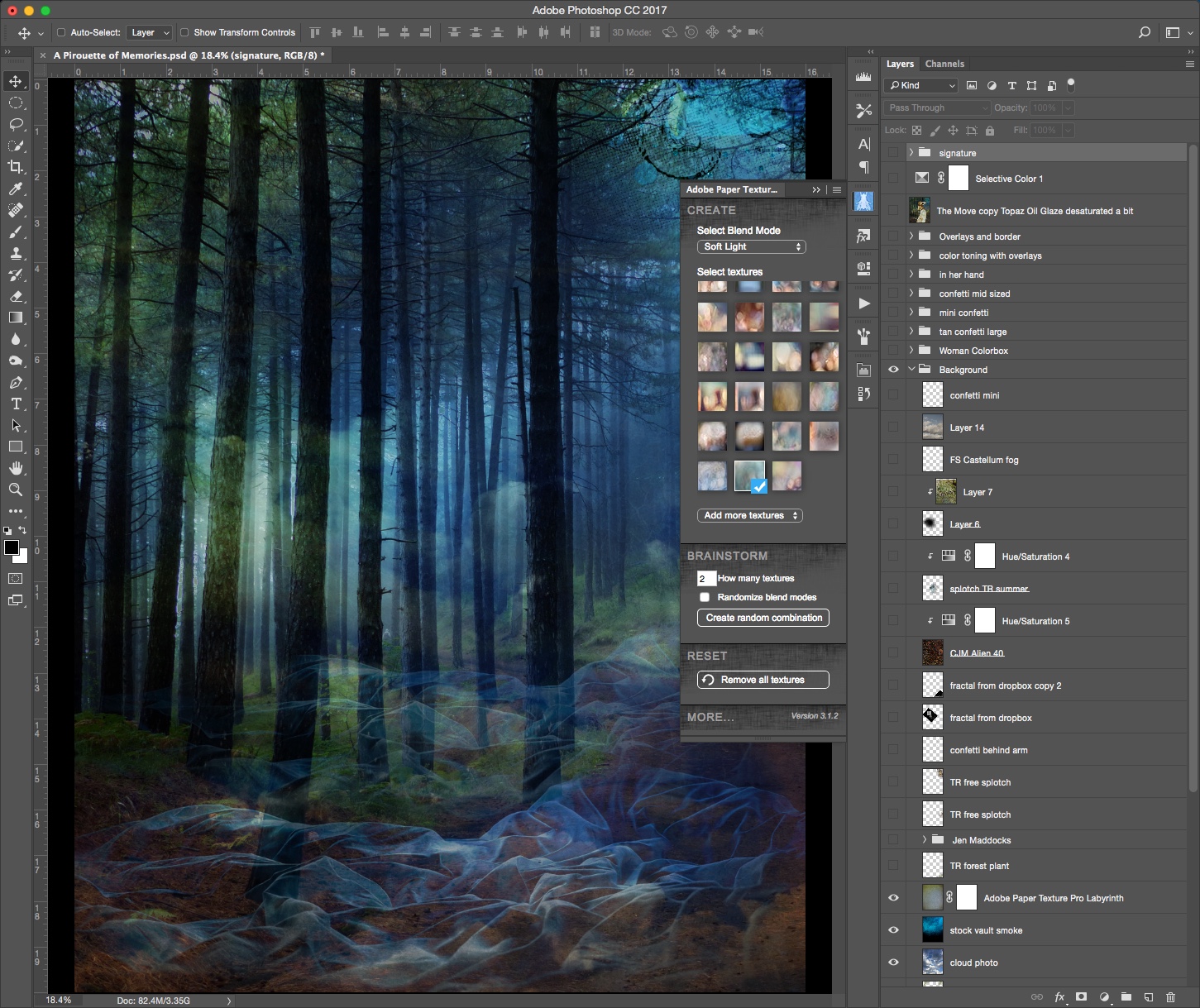The width and height of the screenshot is (1200, 1008).
Task: Open the Soft Light blend mode dropdown
Action: pos(751,246)
